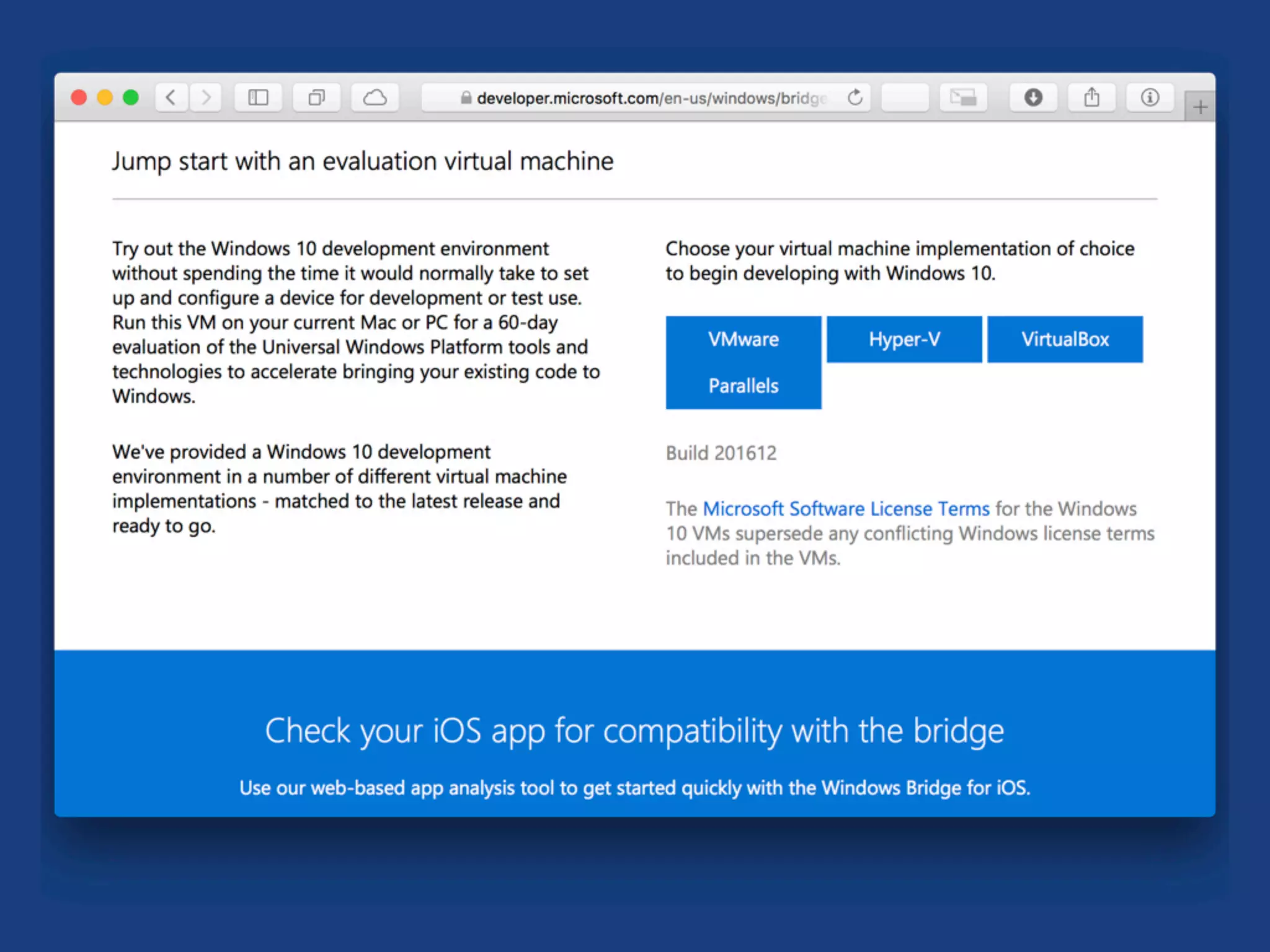Reload the current page
This screenshot has height=952, width=1270.
[855, 97]
